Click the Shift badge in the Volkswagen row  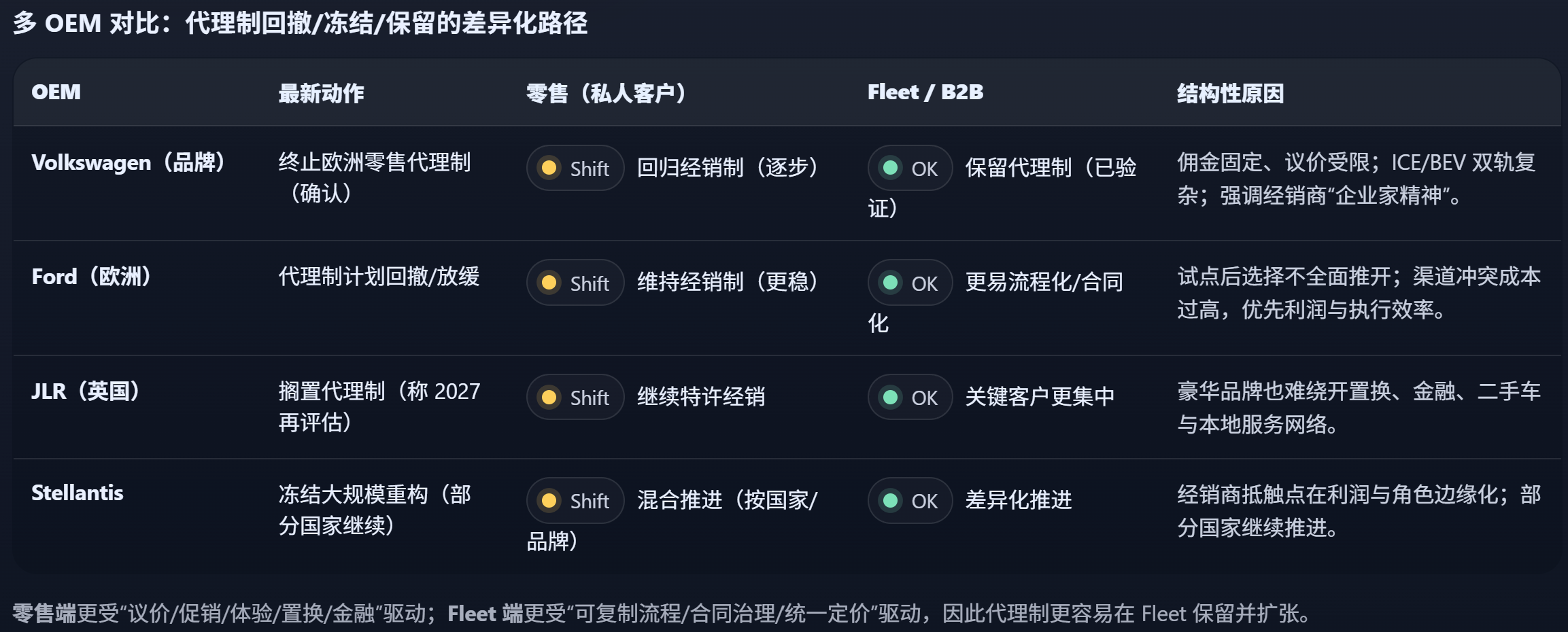point(575,168)
